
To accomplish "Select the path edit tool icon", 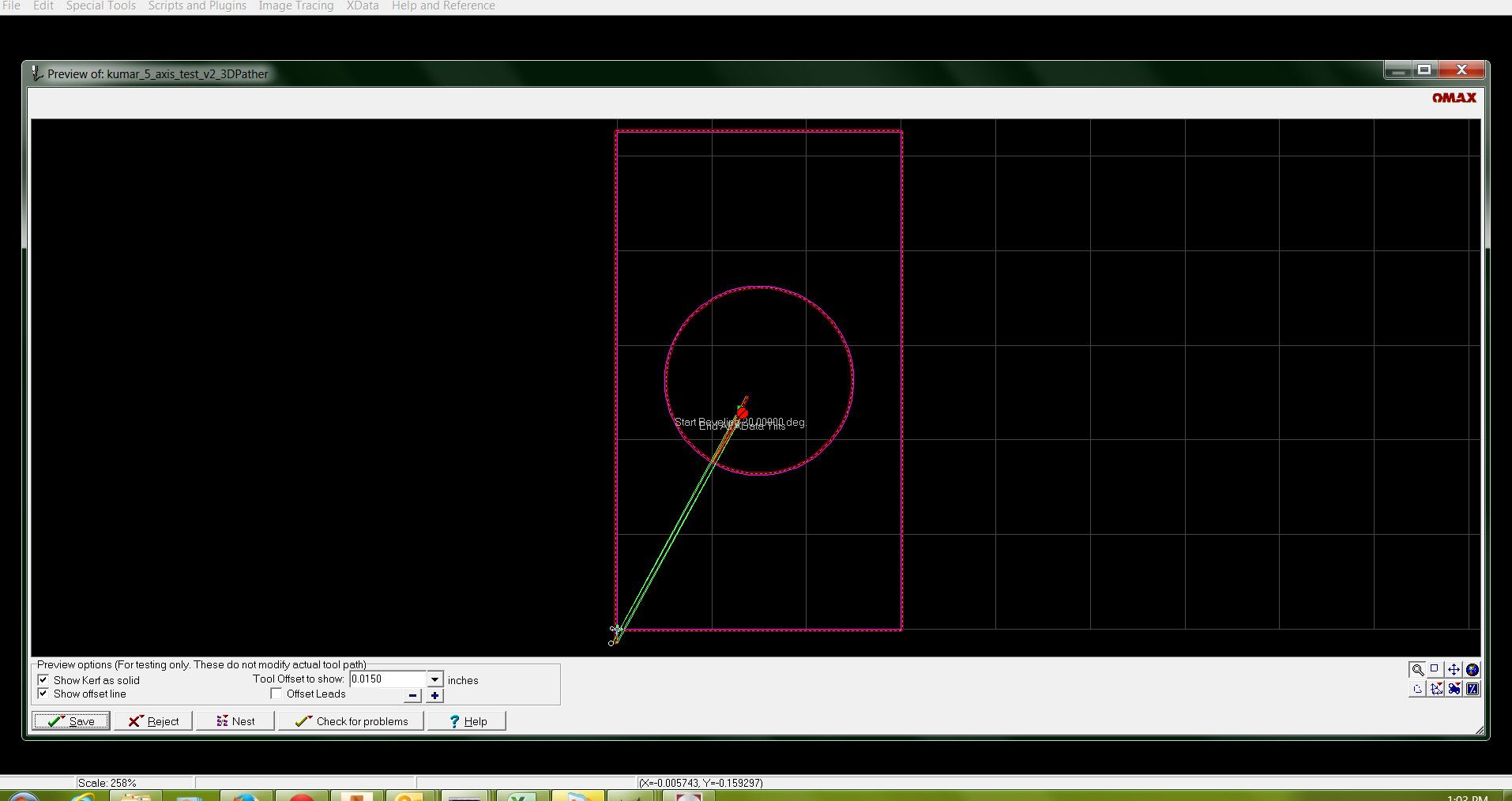I will [1454, 689].
